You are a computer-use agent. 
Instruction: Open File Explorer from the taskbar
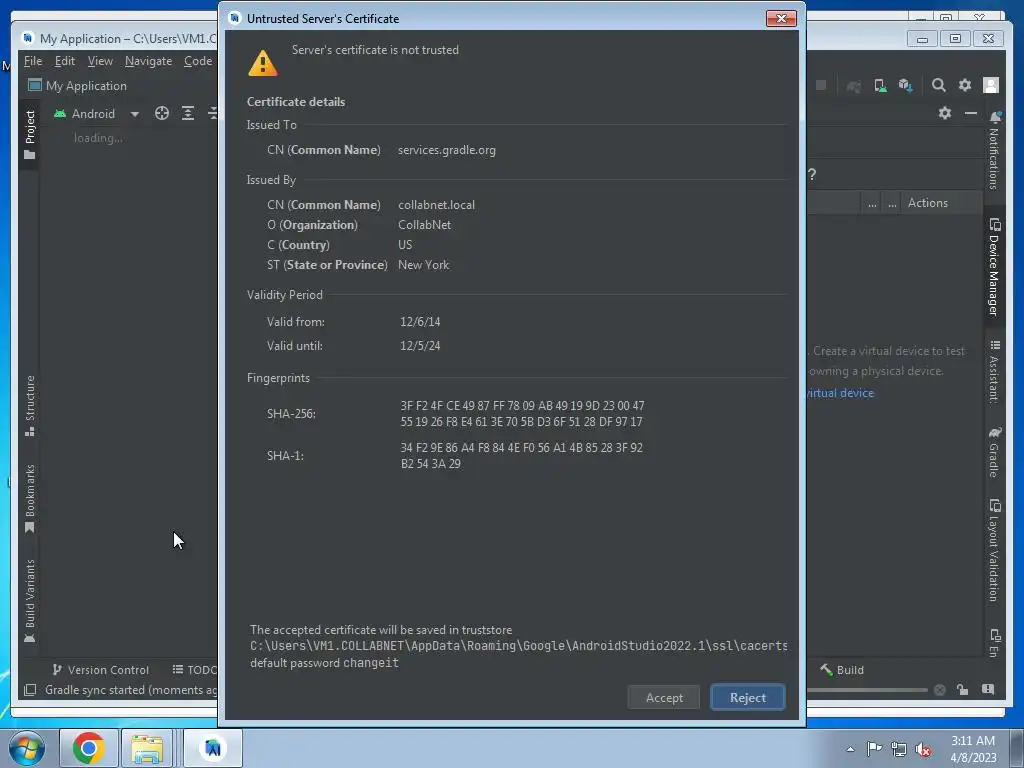pyautogui.click(x=147, y=748)
